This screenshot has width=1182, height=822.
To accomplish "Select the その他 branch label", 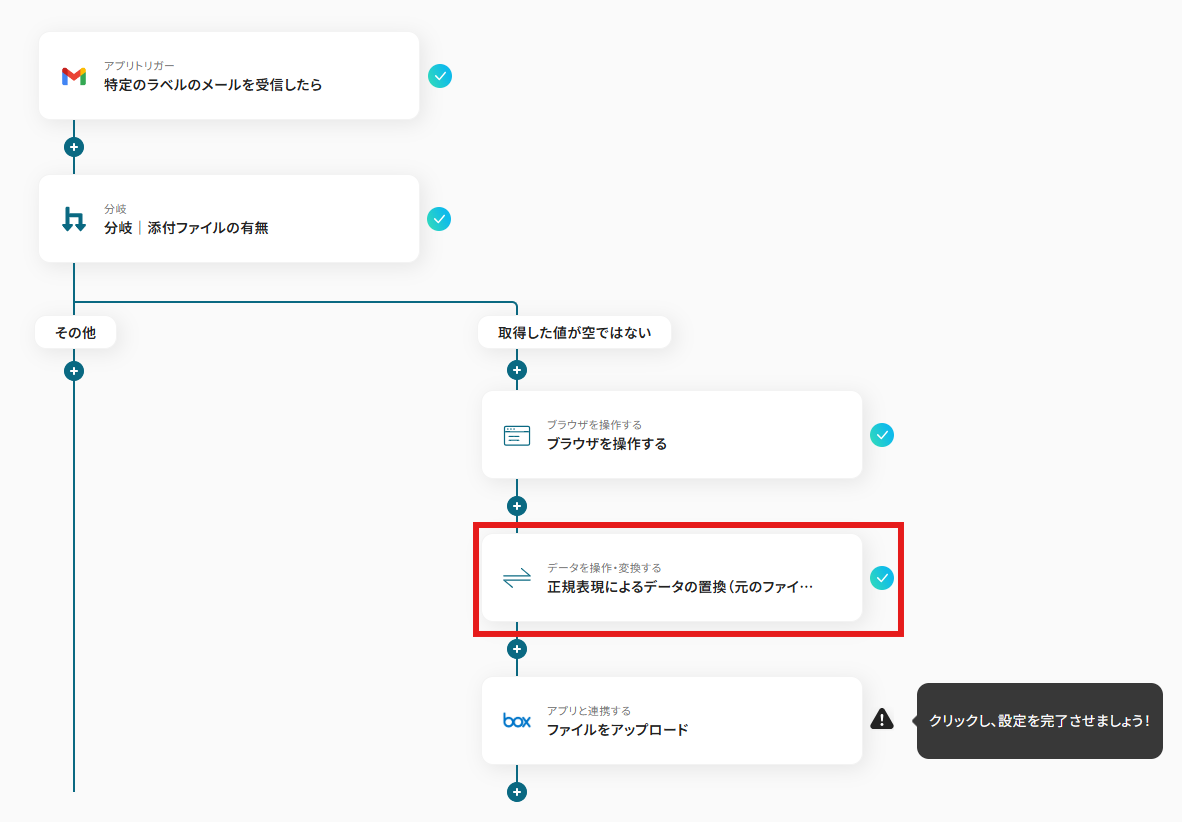I will click(x=75, y=333).
